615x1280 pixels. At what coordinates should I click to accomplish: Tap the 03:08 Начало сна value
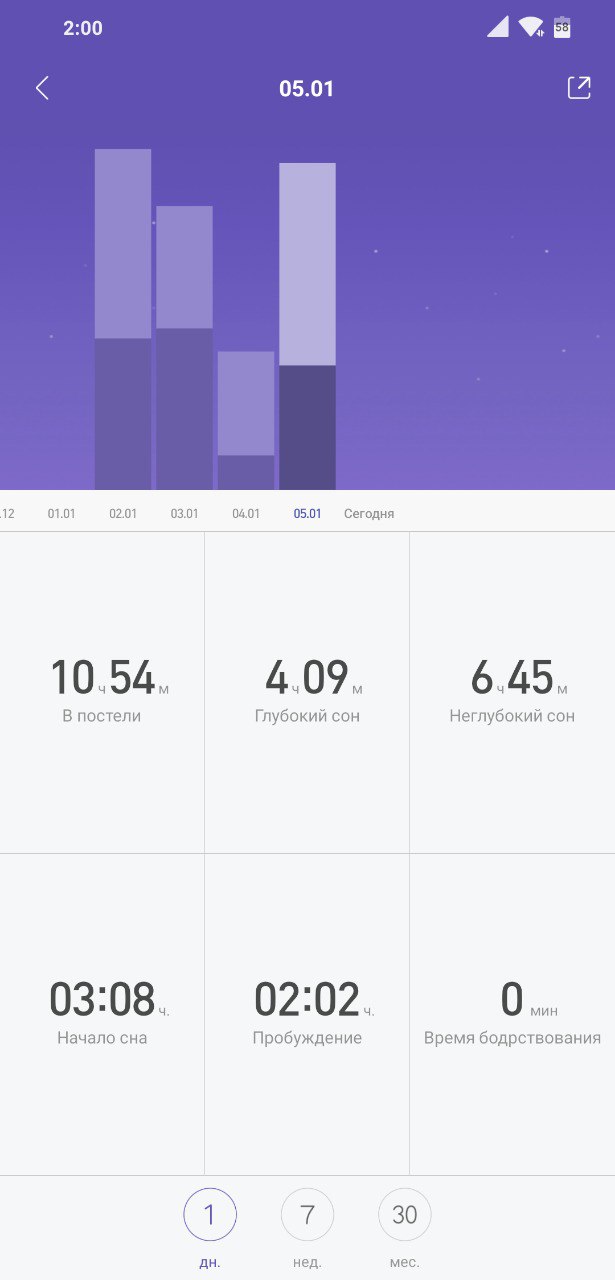coord(109,1000)
